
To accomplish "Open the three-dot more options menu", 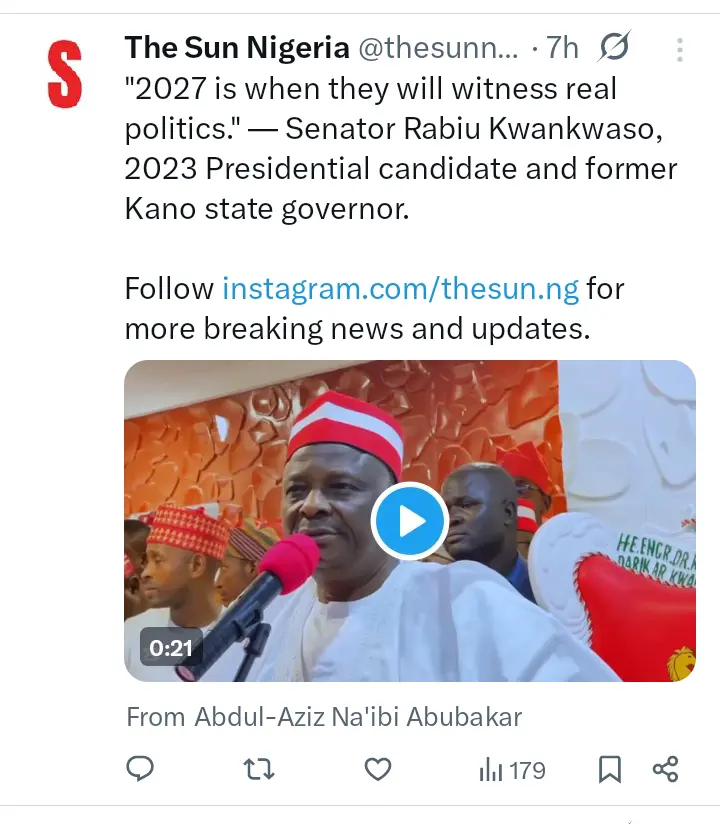I will coord(680,49).
